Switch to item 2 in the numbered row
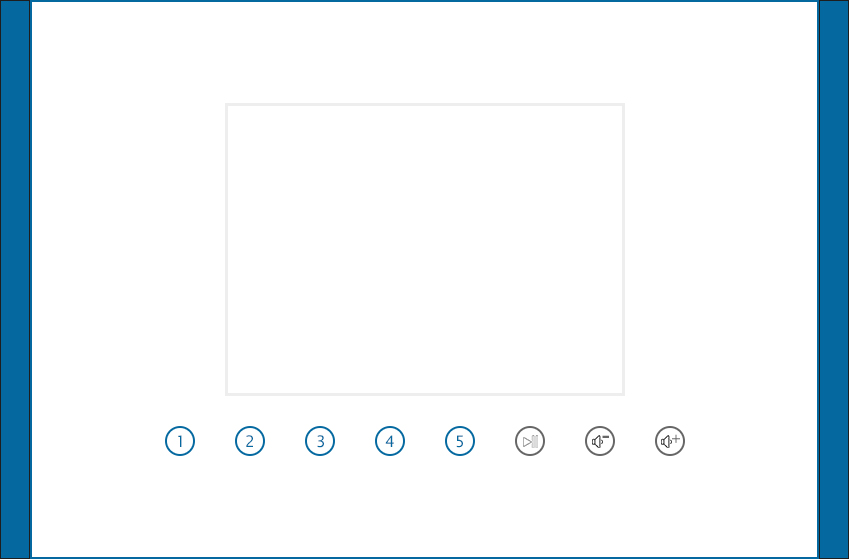Image resolution: width=849 pixels, height=559 pixels. coord(250,441)
